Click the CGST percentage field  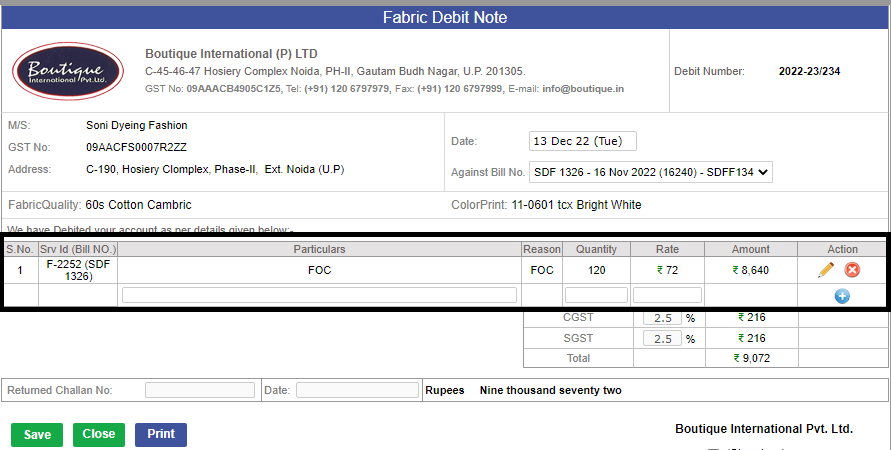662,318
